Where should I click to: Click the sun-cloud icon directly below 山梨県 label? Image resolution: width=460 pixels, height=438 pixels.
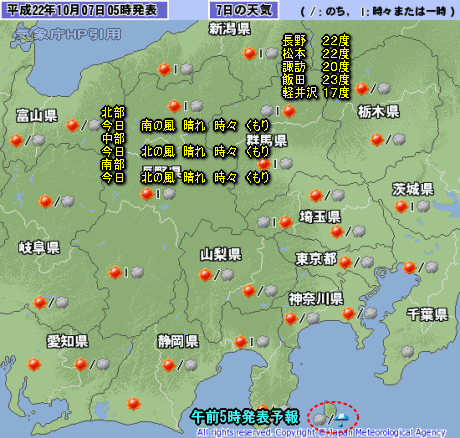216,275
